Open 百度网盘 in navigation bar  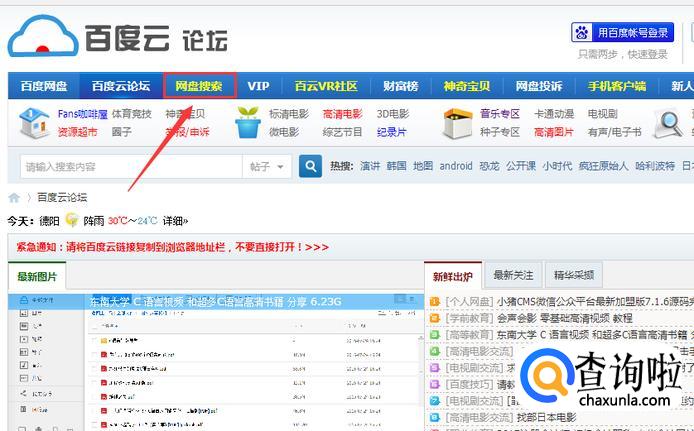(x=44, y=86)
